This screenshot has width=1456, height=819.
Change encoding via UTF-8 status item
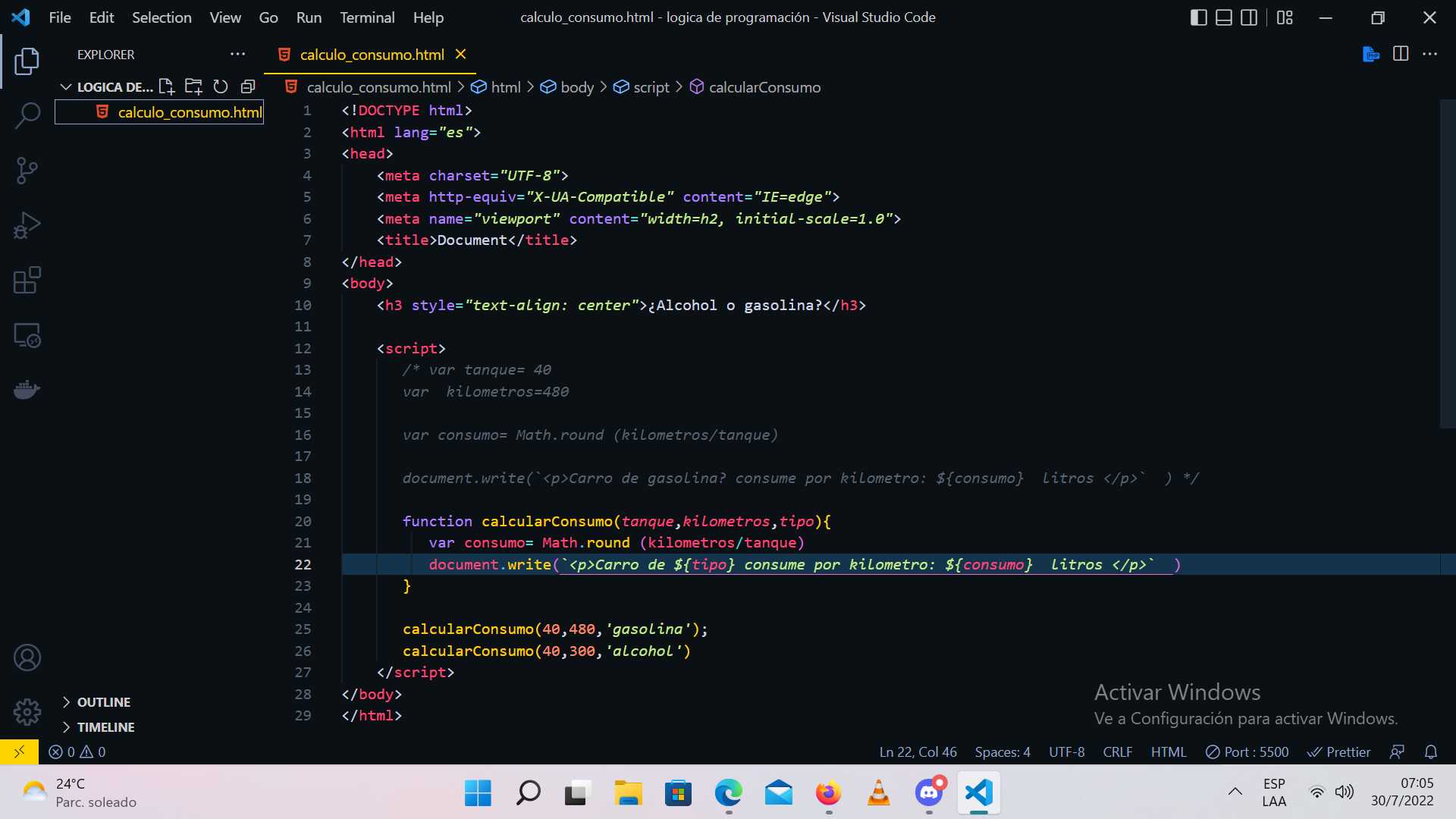[1066, 752]
